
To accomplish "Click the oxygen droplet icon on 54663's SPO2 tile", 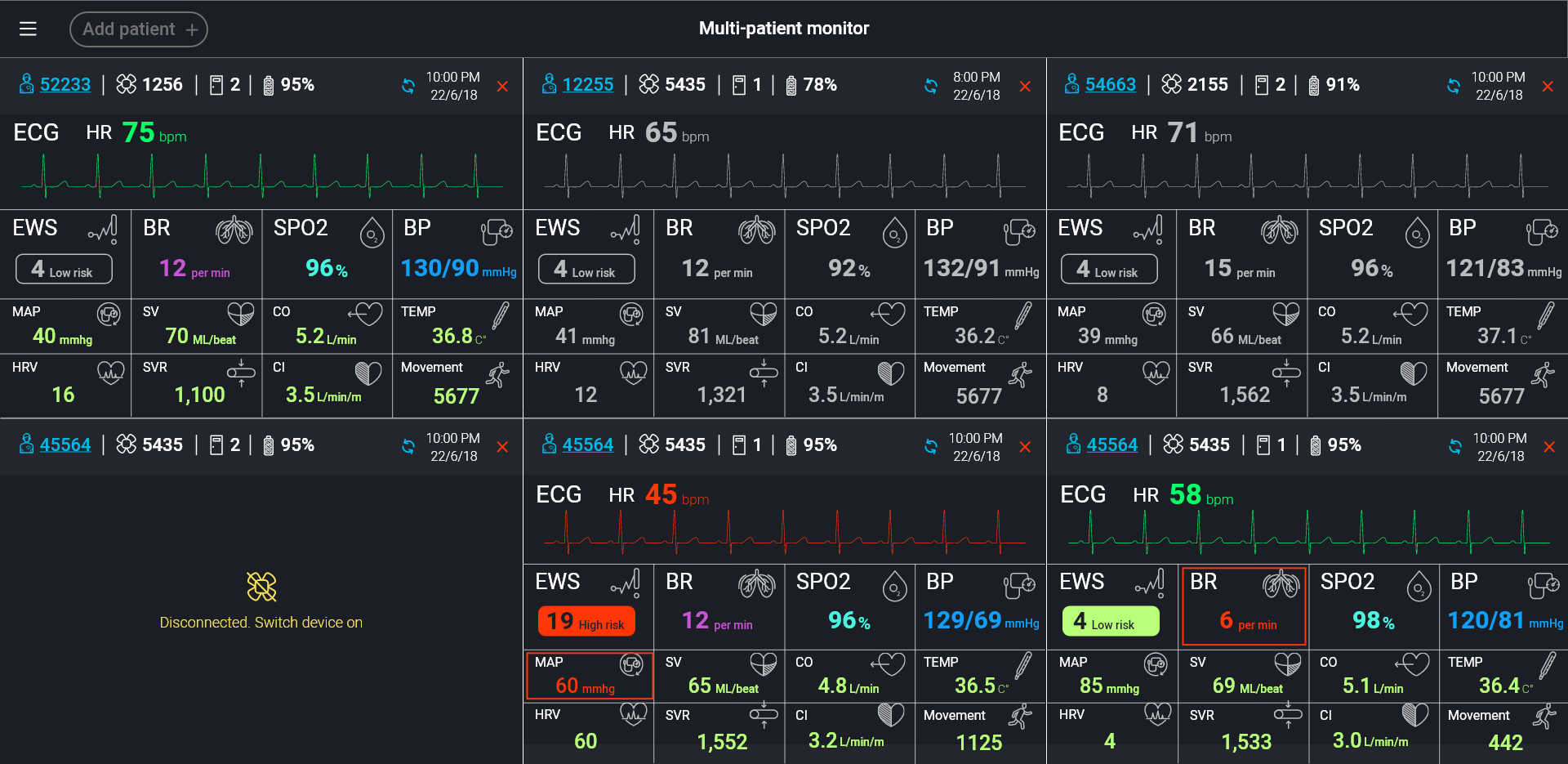I will pos(1418,232).
